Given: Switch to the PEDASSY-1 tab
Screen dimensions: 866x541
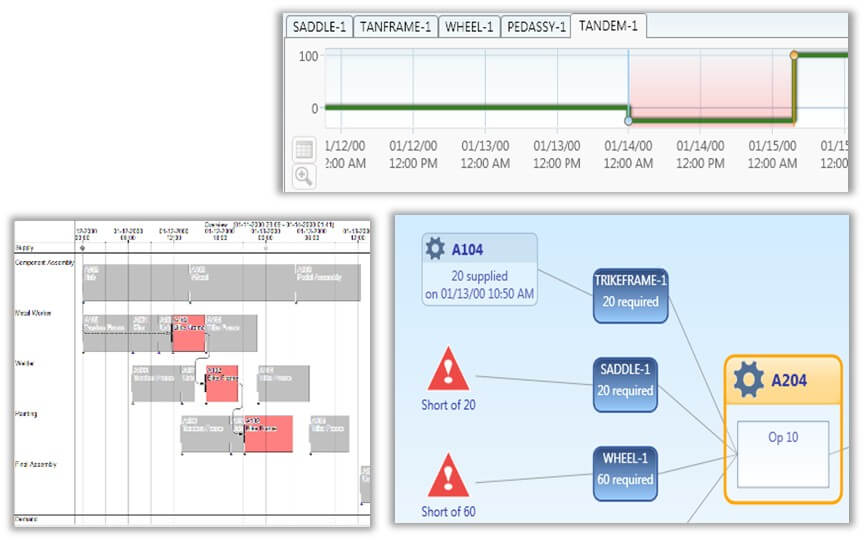Looking at the screenshot, I should [535, 27].
